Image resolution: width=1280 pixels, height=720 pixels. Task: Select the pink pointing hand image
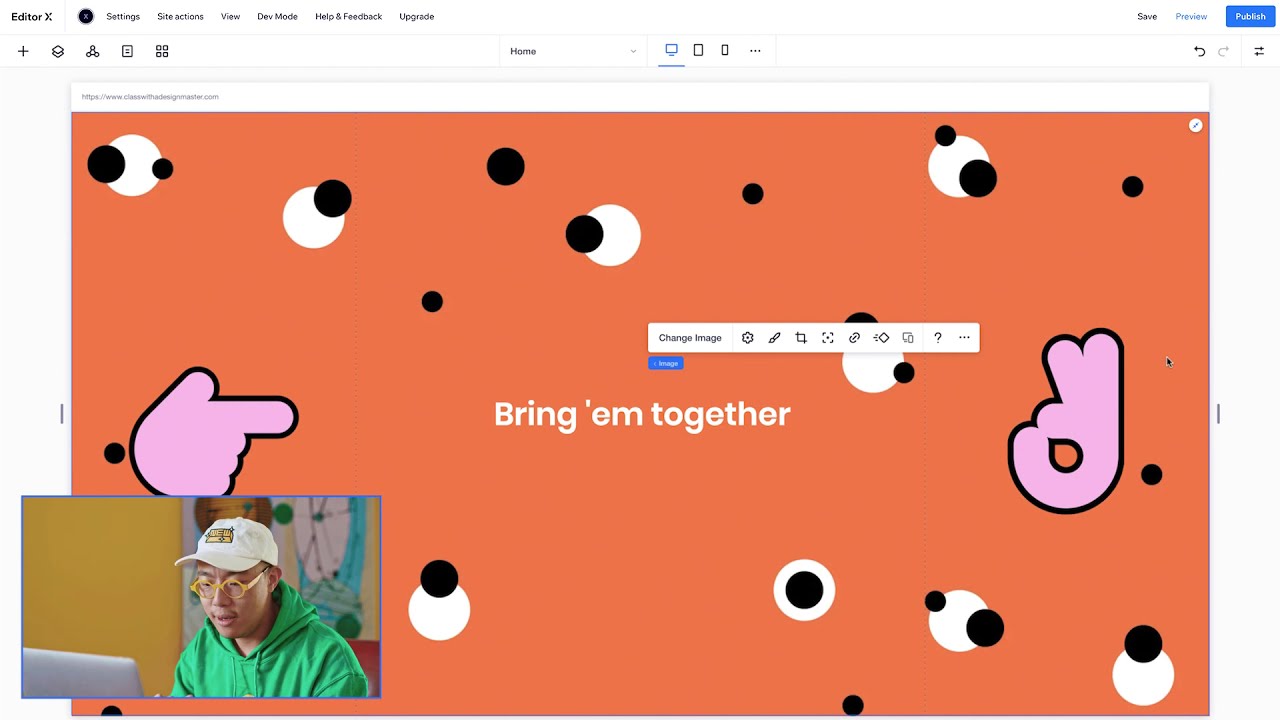213,432
